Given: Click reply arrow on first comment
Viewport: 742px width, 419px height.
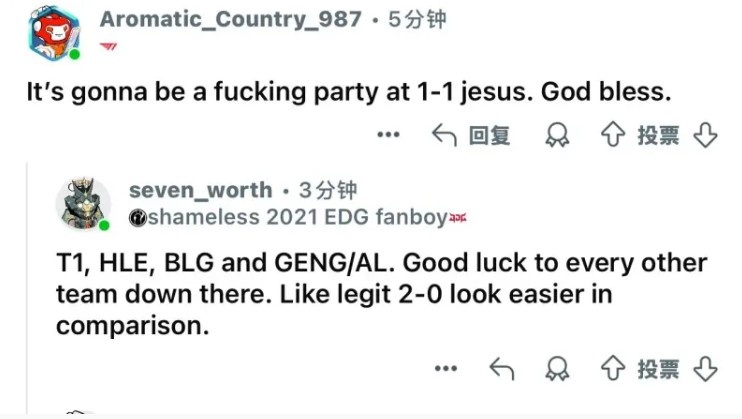Looking at the screenshot, I should tap(444, 135).
